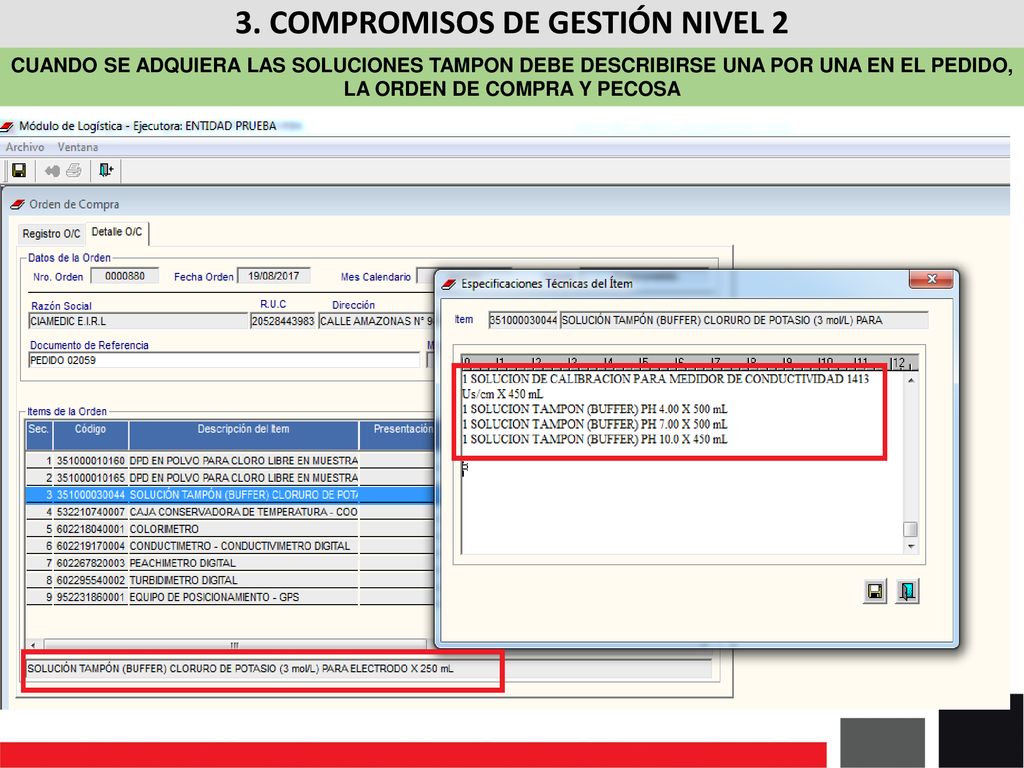Click the R.U.C field 20528443983
This screenshot has height=768, width=1024.
click(x=283, y=321)
